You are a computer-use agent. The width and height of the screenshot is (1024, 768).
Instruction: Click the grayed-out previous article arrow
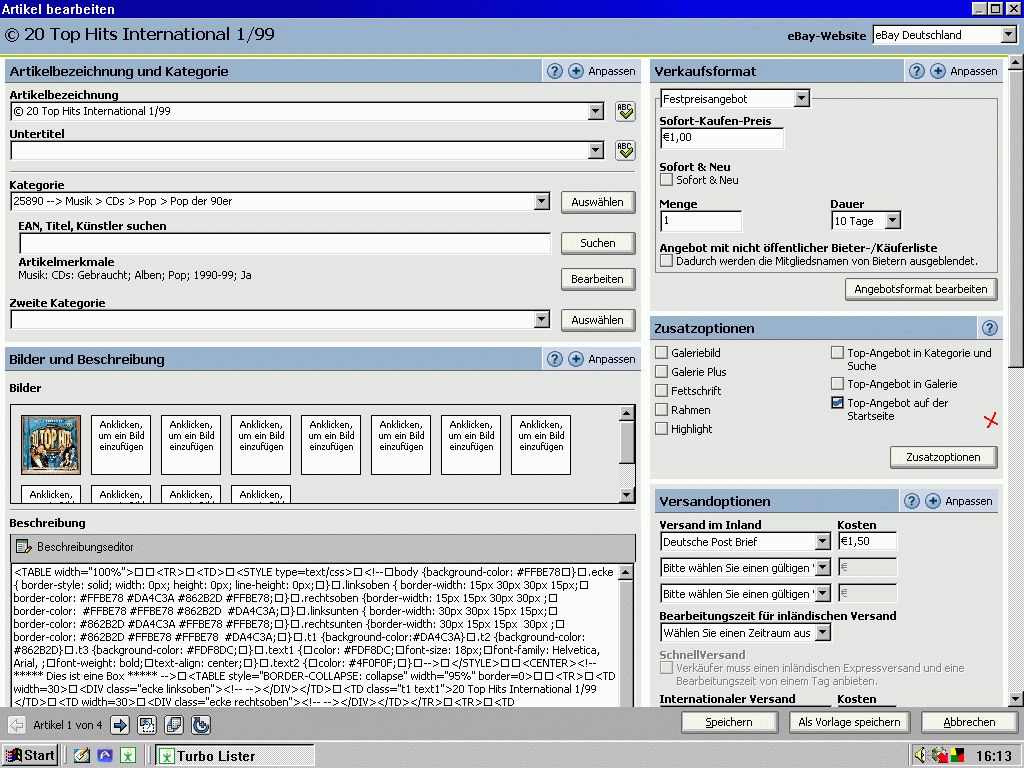[x=17, y=724]
